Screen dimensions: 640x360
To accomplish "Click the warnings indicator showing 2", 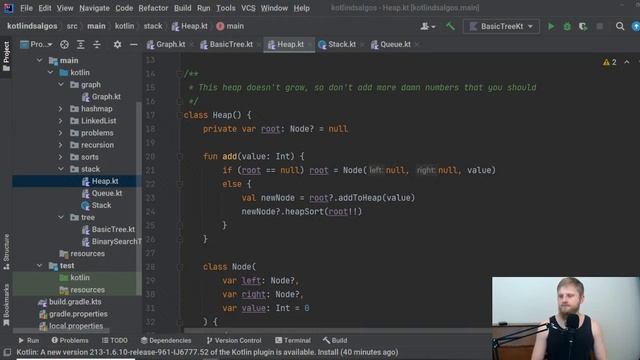I will coord(609,62).
